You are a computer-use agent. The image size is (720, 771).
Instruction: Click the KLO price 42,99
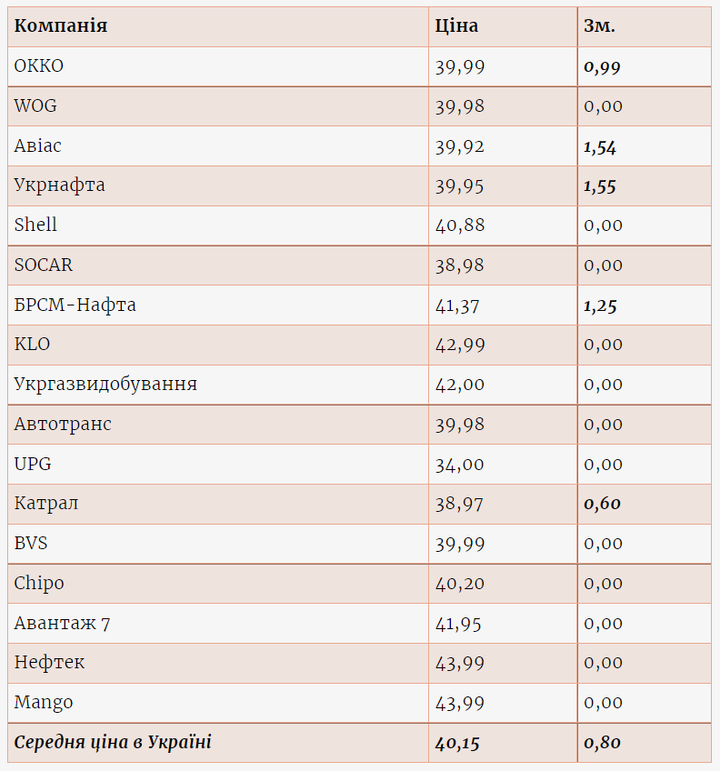pos(460,345)
